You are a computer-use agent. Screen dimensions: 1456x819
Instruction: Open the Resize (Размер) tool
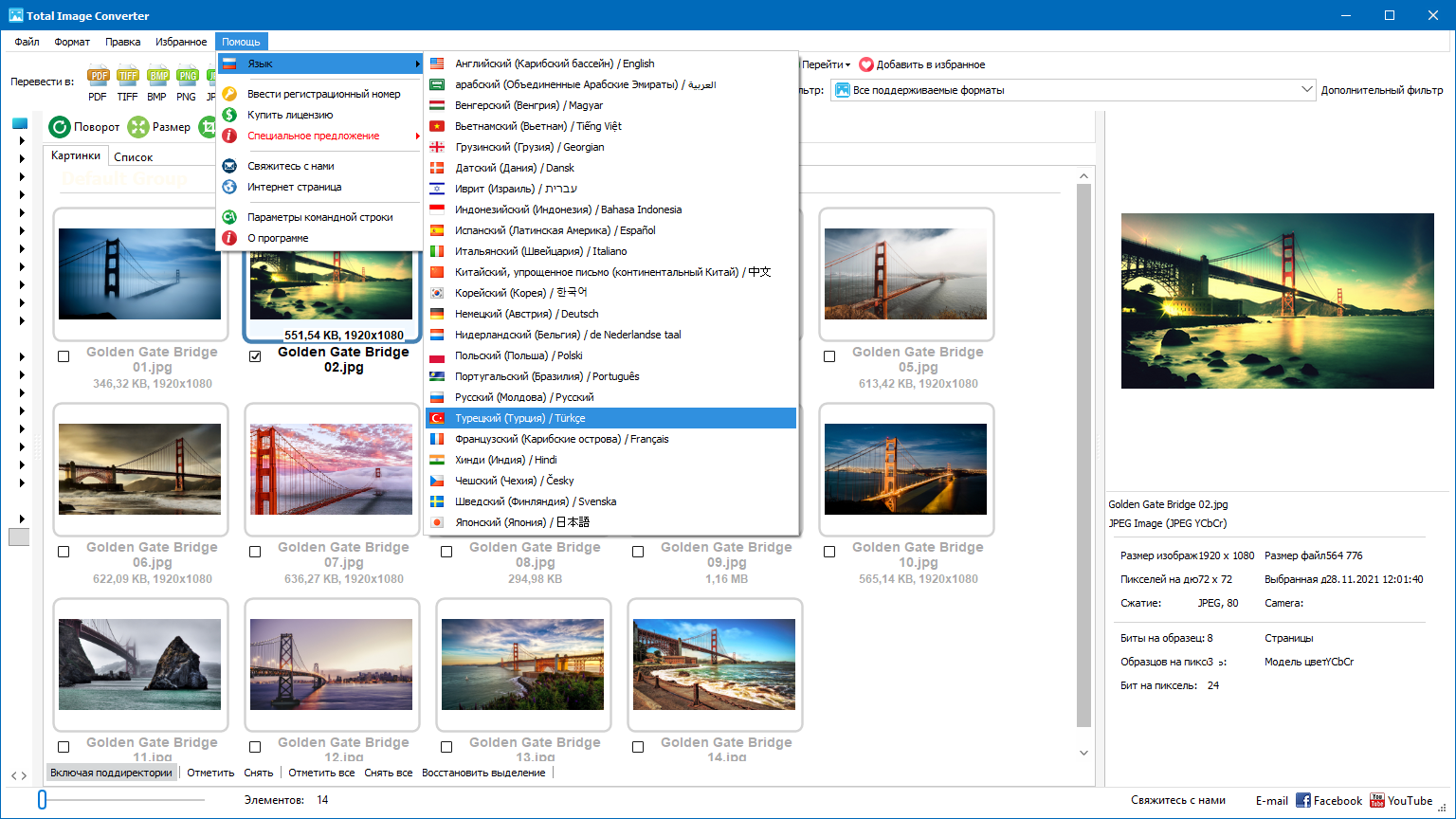coord(138,127)
